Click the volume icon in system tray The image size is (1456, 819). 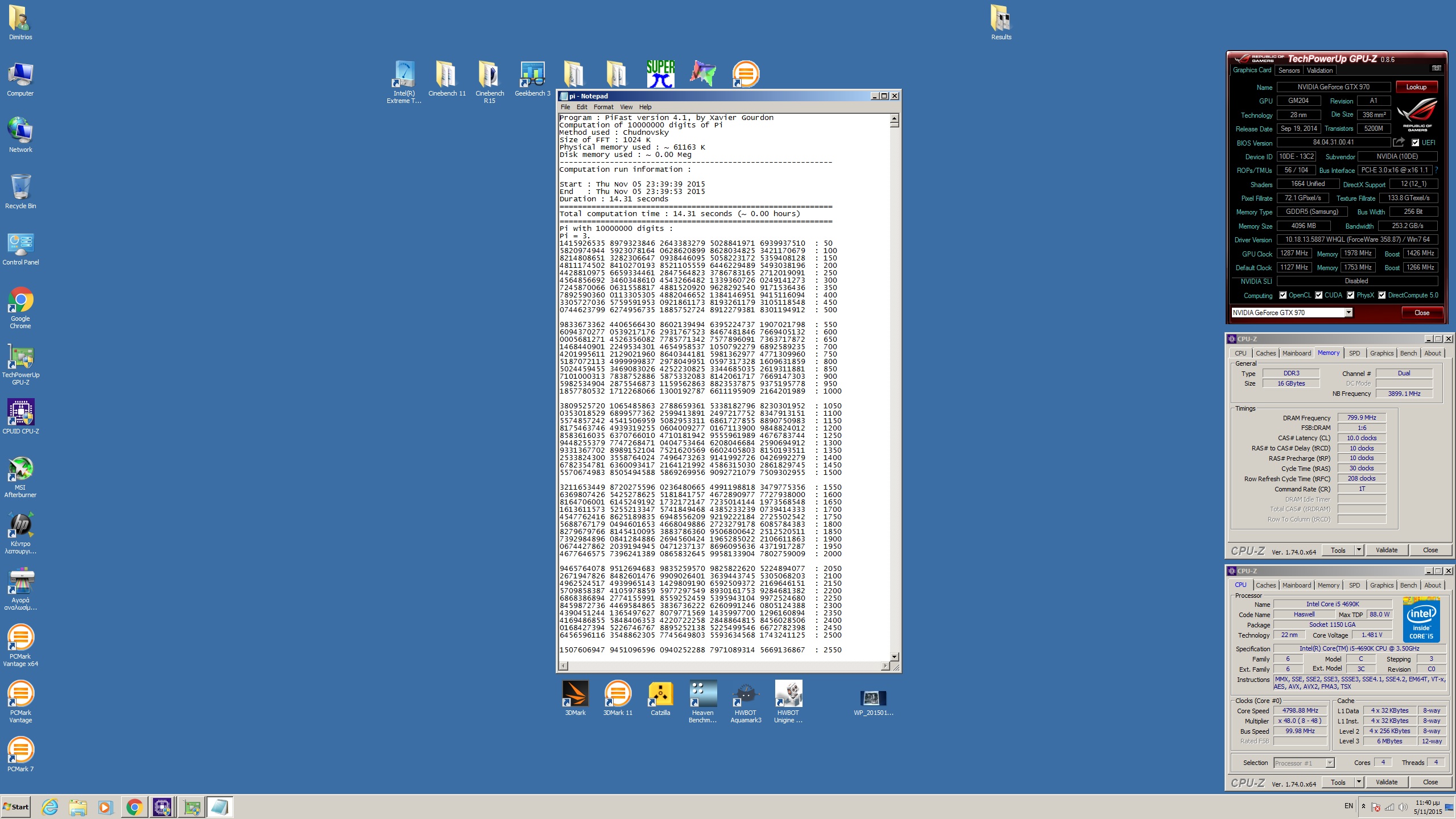1403,806
